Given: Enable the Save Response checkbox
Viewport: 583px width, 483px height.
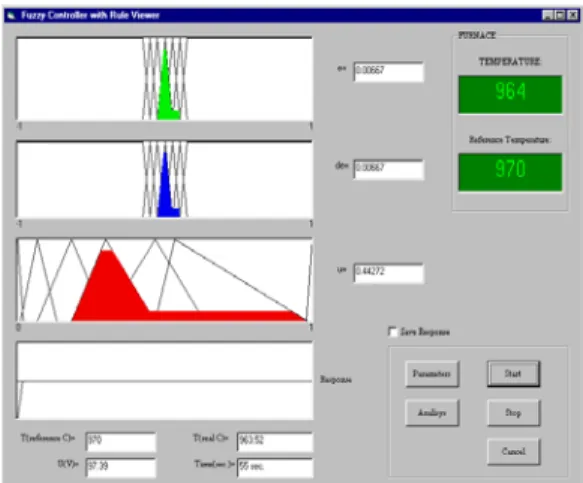Looking at the screenshot, I should pyautogui.click(x=392, y=331).
